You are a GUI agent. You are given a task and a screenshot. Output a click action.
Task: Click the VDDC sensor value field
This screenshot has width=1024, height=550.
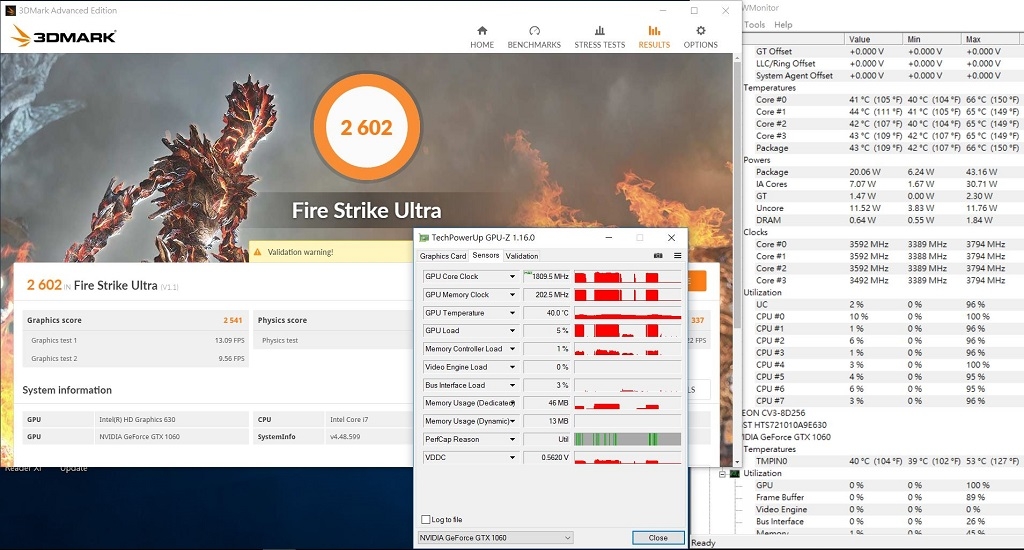pos(547,458)
